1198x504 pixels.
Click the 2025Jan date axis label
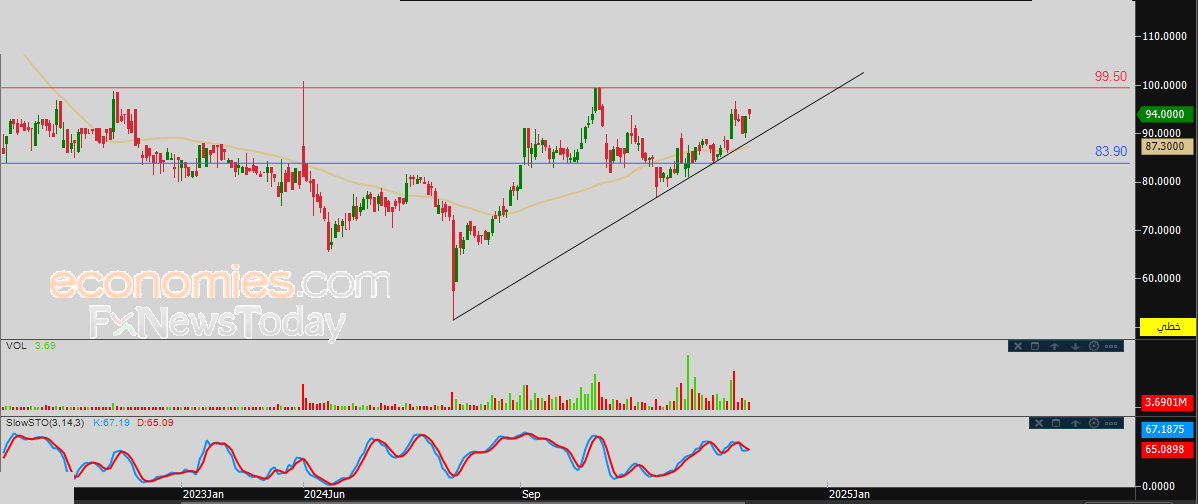pyautogui.click(x=850, y=494)
